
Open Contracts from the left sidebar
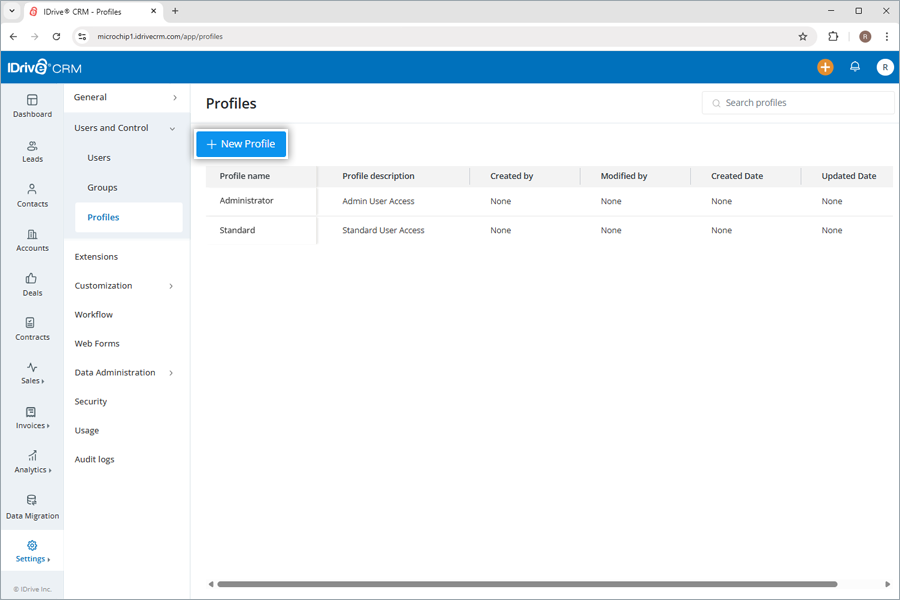32,330
